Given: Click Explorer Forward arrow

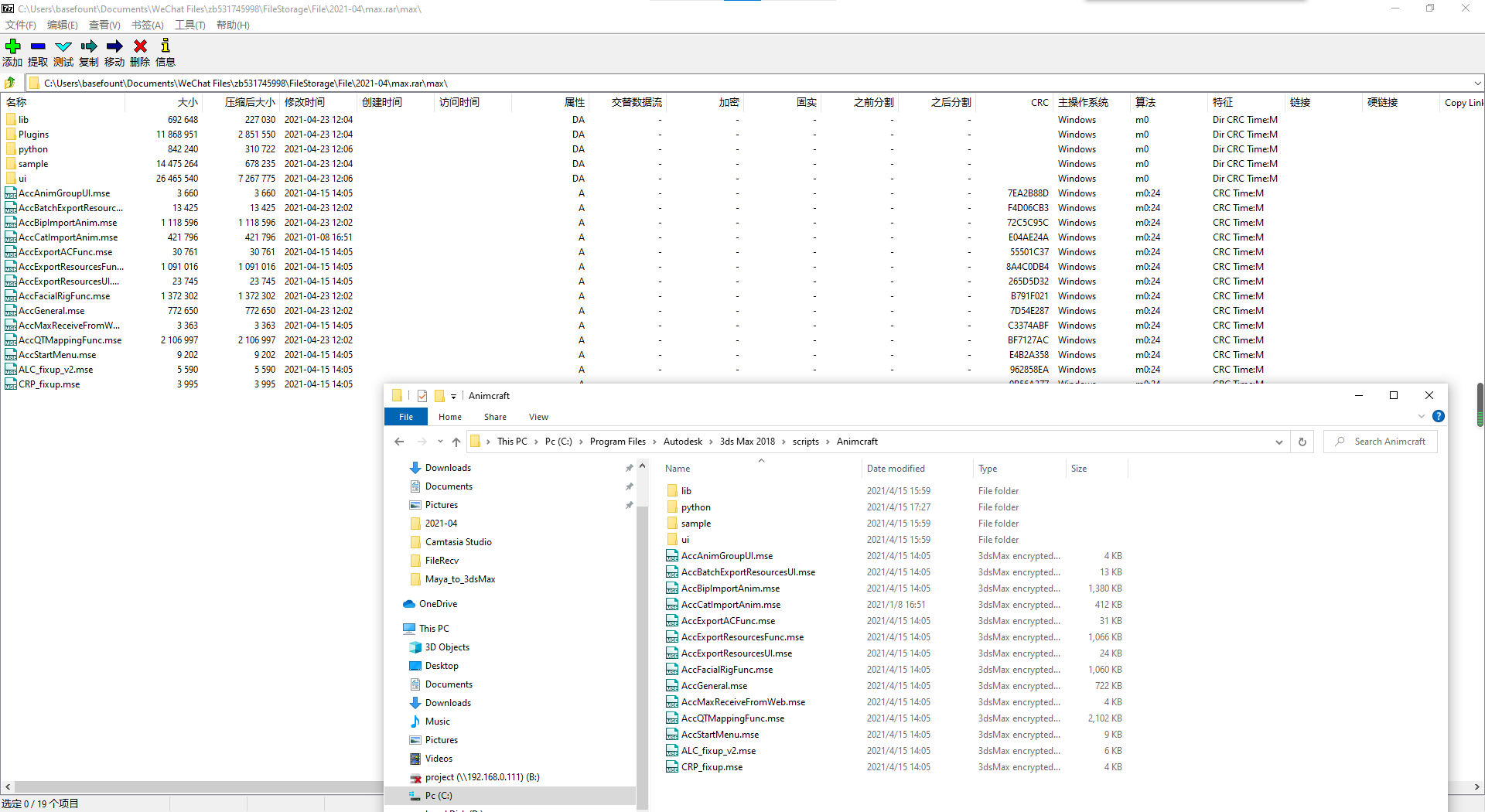Looking at the screenshot, I should coord(422,442).
